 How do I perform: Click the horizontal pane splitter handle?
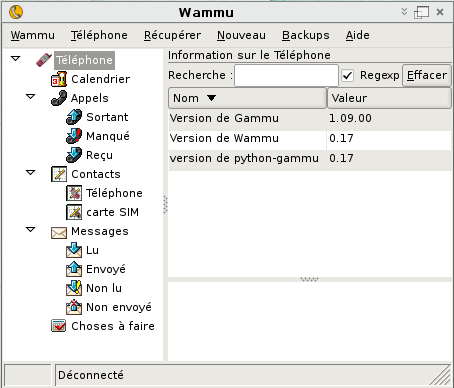pyautogui.click(x=309, y=279)
